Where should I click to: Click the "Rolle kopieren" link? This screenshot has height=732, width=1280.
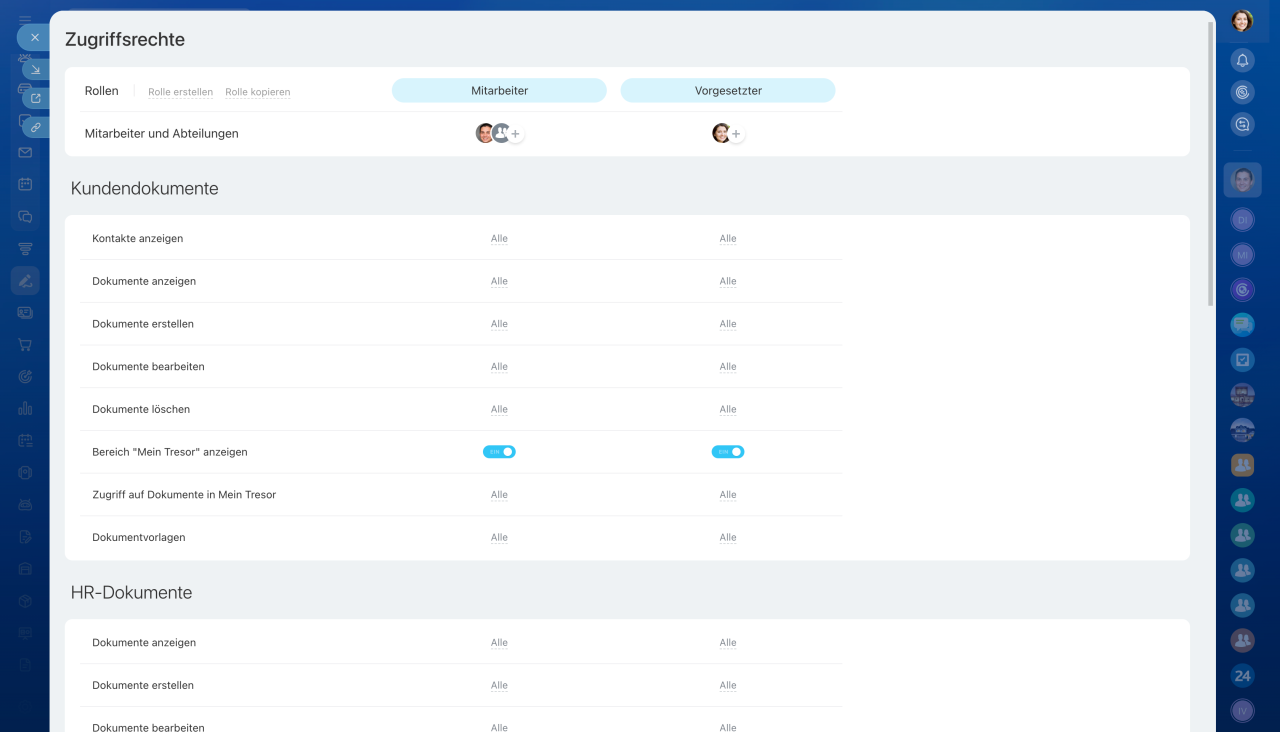click(x=257, y=92)
